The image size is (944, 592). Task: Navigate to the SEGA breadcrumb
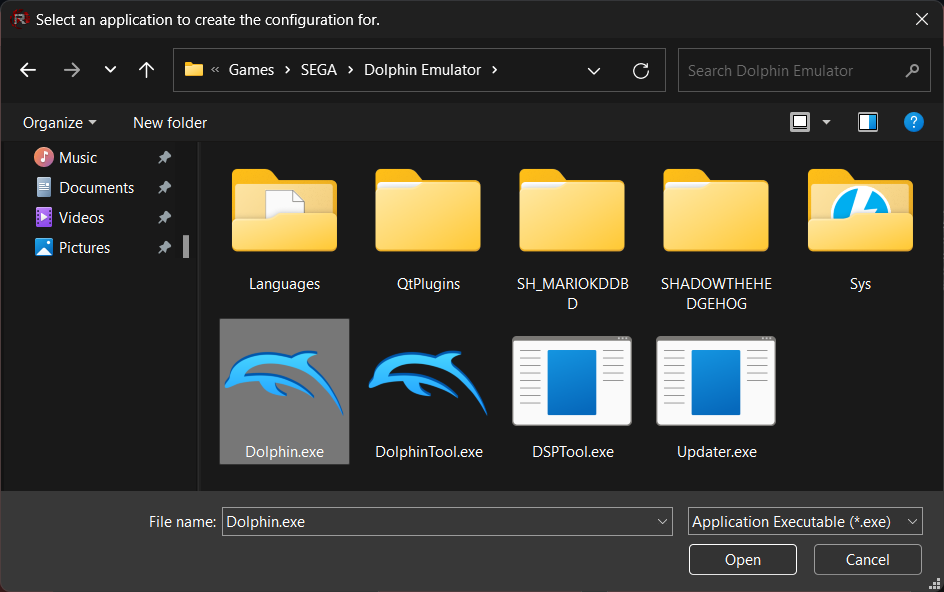point(318,70)
